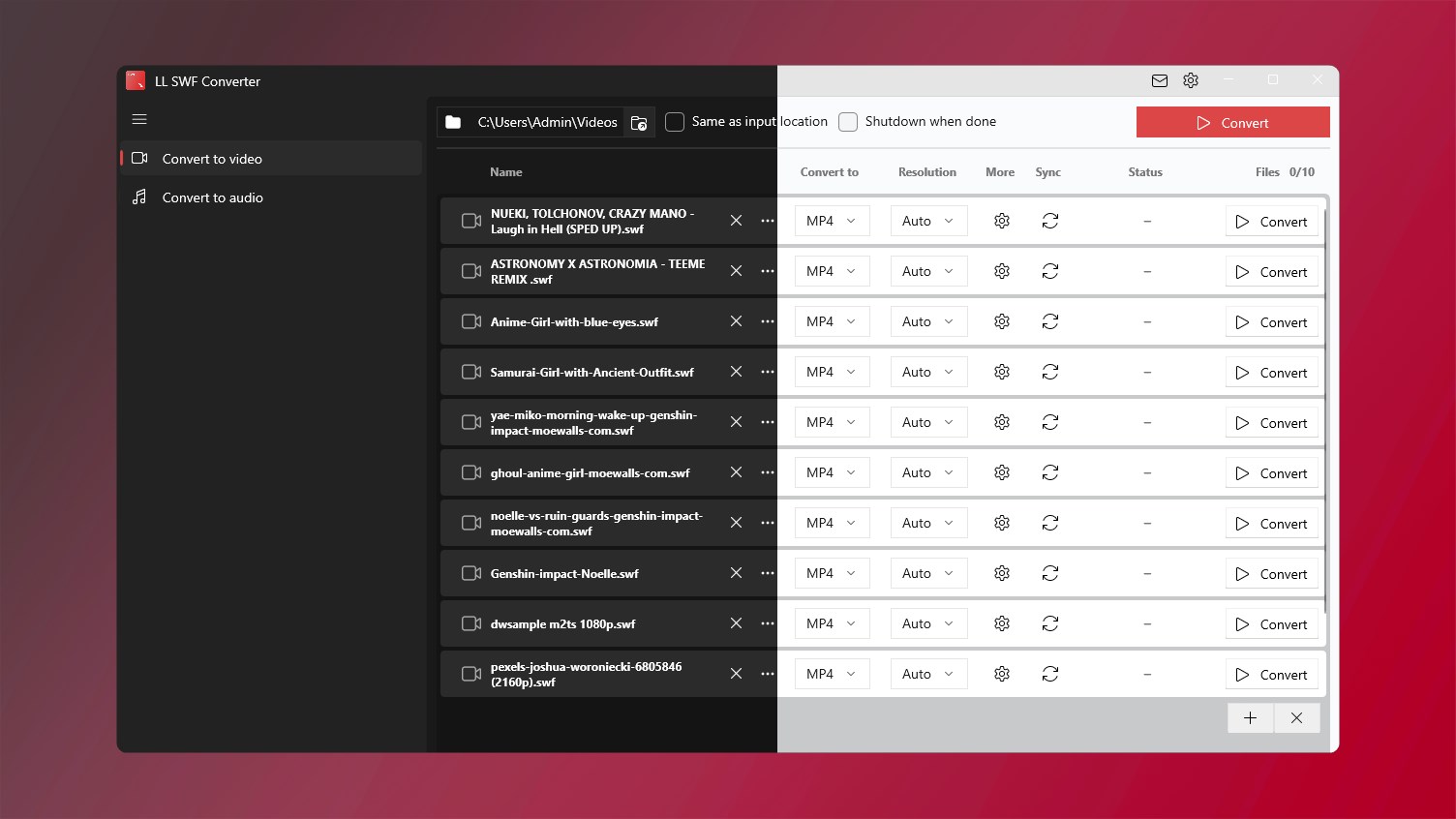Viewport: 1456px width, 819px height.
Task: Convert the ASTRONOMY X ASTRONOMIA file
Action: [1271, 272]
